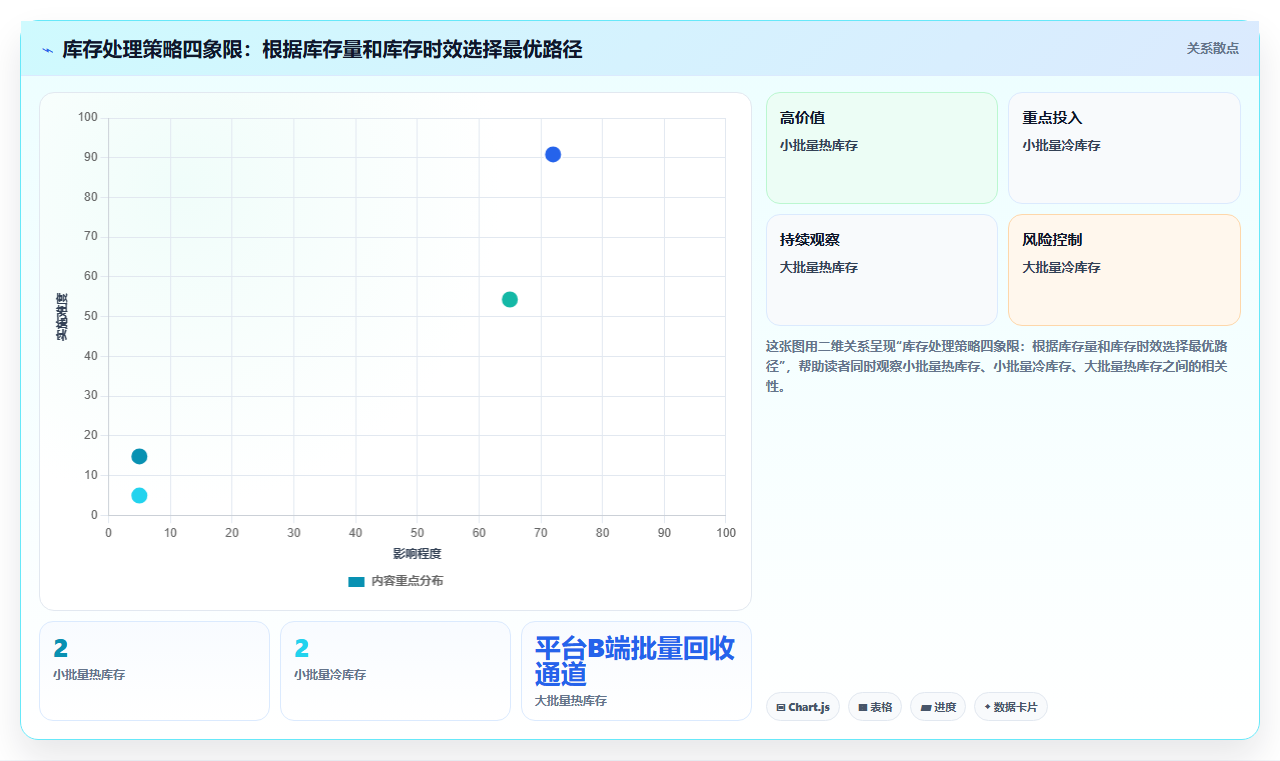This screenshot has width=1280, height=761.
Task: Click the 进度 tag
Action: pos(938,707)
